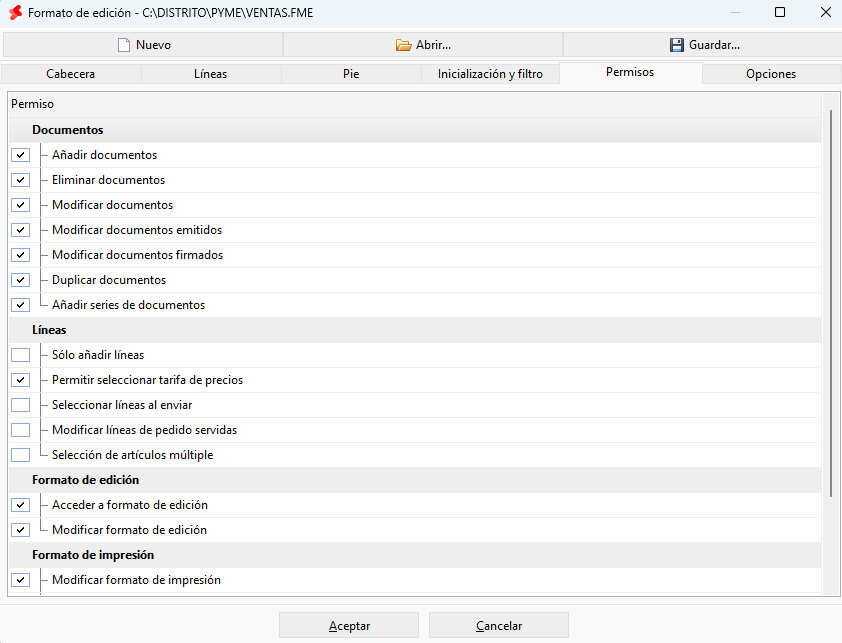Click the Cancelar button

tap(499, 626)
